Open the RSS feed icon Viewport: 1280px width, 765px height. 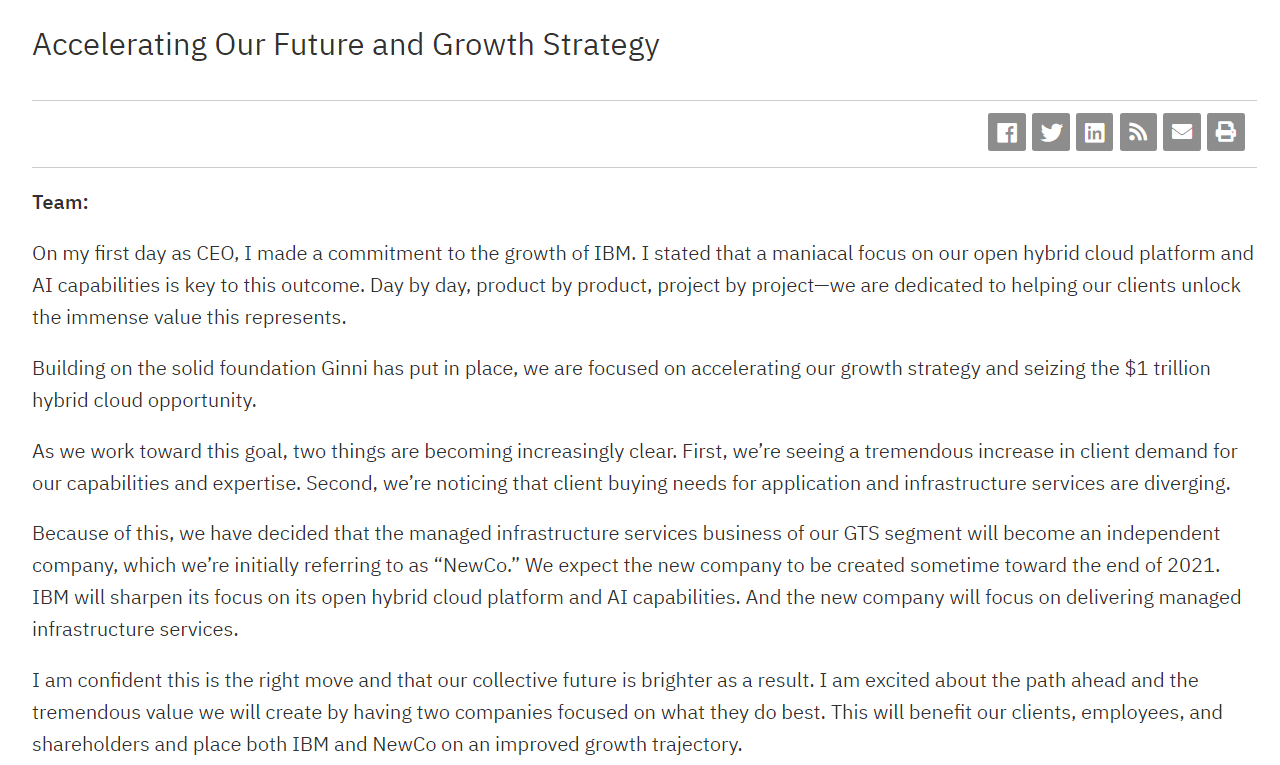point(1138,132)
